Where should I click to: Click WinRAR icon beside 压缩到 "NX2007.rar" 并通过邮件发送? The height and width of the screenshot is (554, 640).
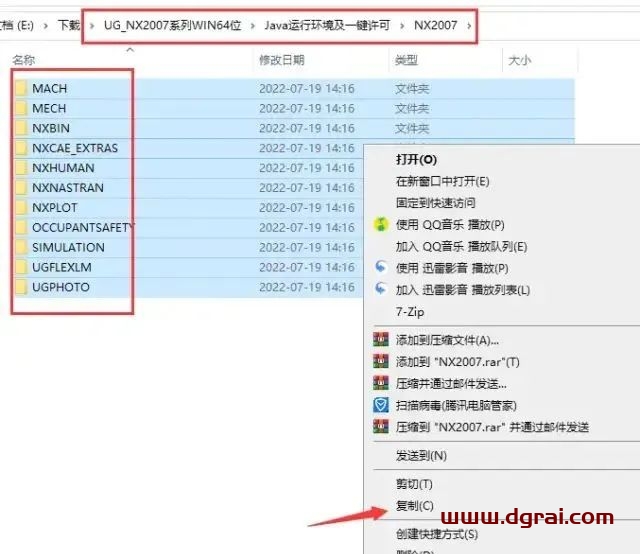(381, 427)
